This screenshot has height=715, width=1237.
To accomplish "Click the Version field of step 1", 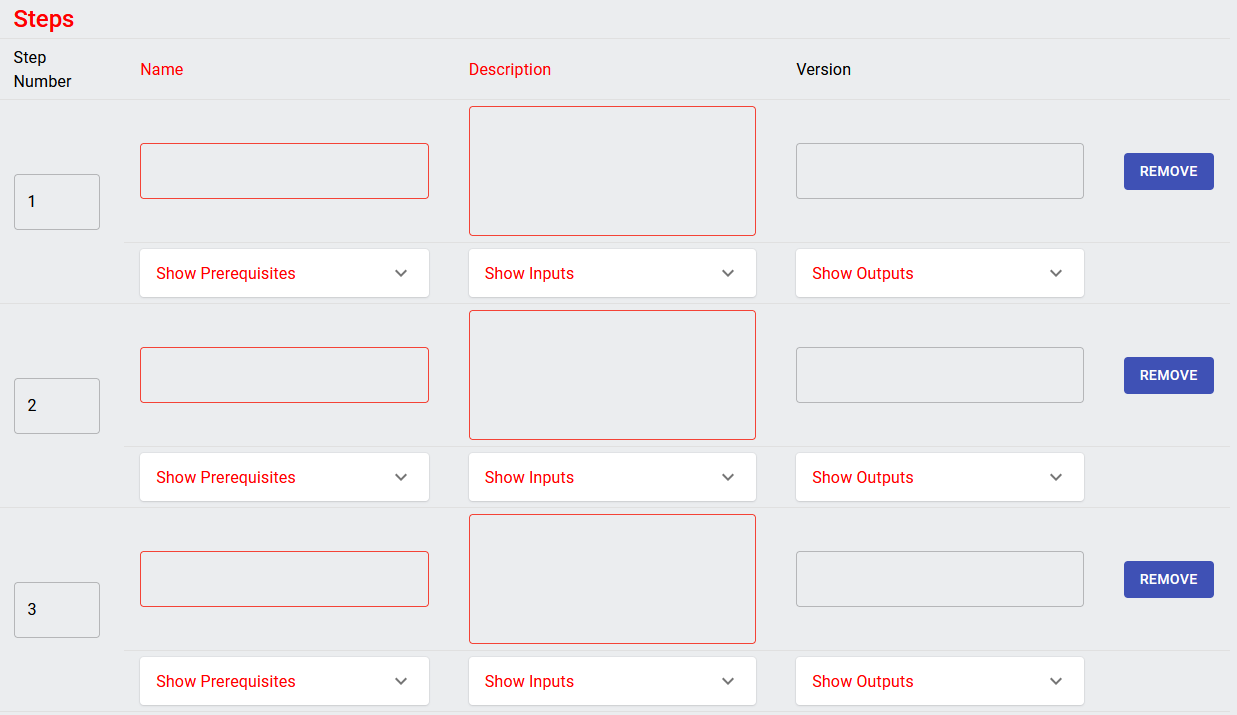I will pos(939,170).
